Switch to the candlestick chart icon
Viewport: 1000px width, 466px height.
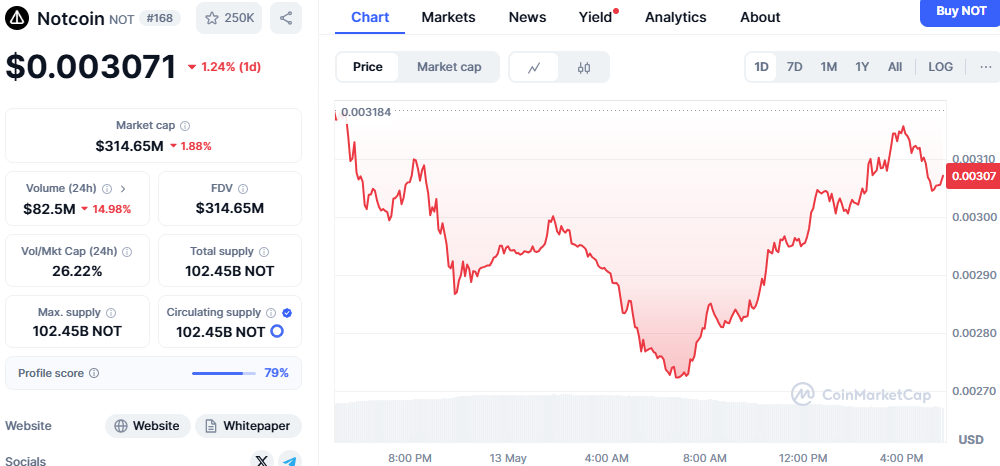[x=584, y=67]
